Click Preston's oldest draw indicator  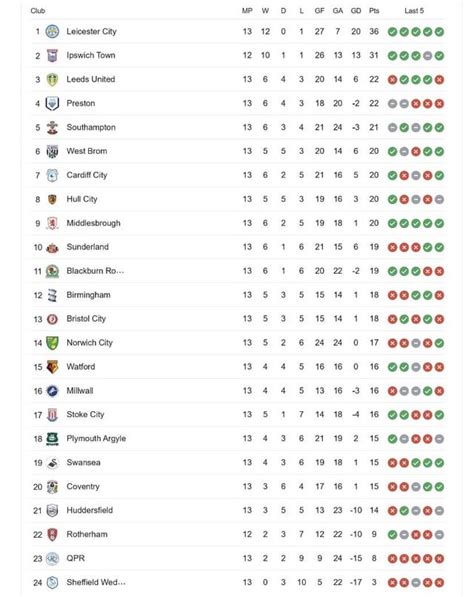(x=393, y=104)
